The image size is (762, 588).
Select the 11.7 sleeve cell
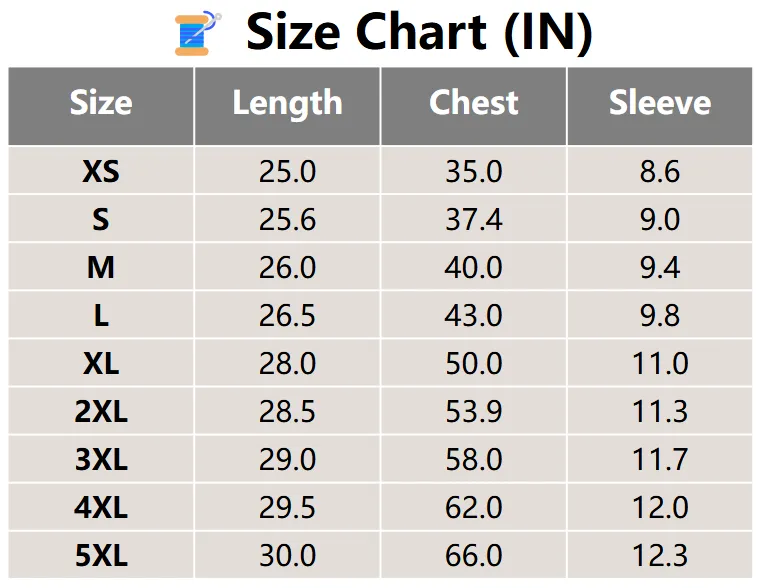(660, 459)
